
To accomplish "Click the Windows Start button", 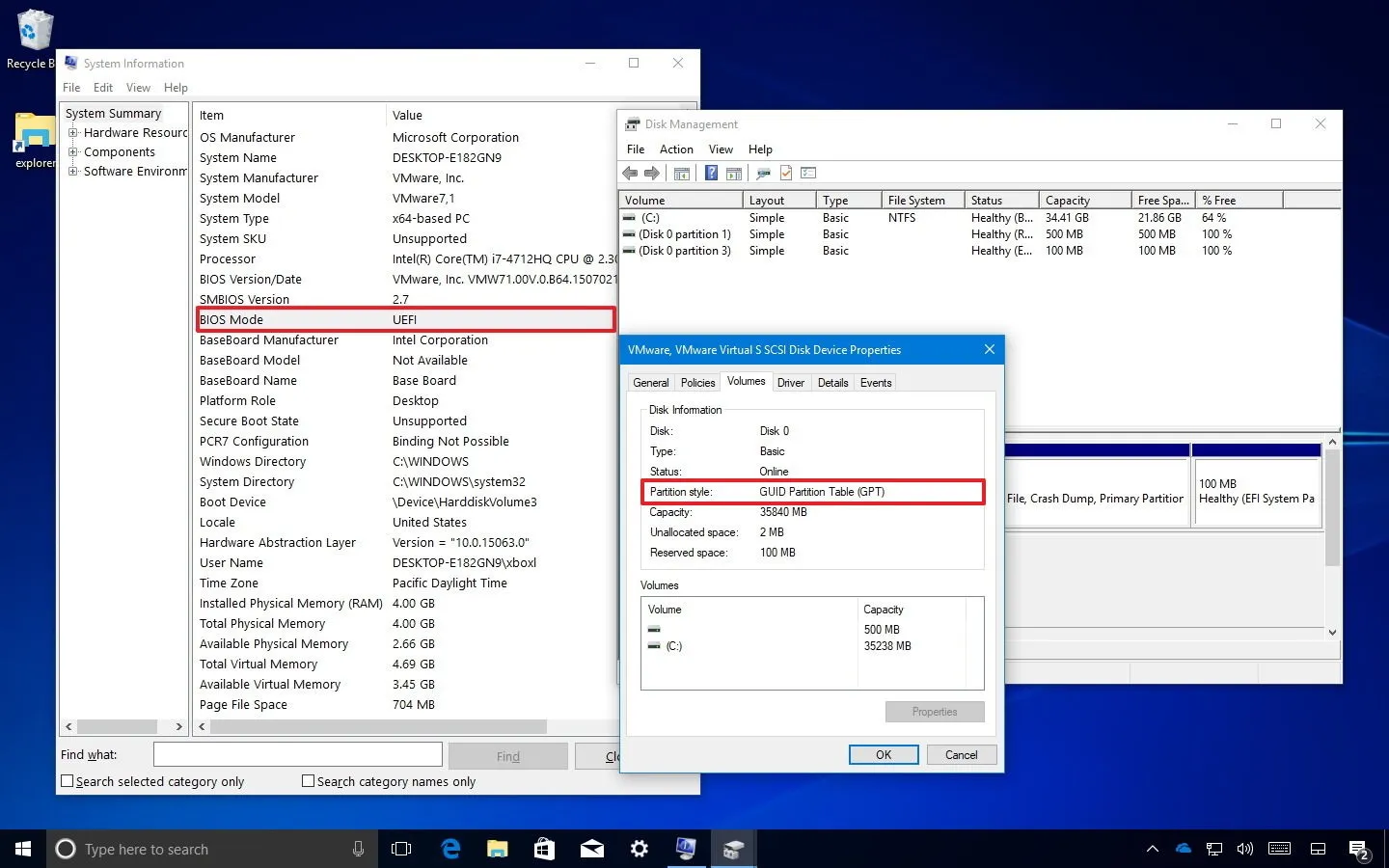I will (23, 849).
